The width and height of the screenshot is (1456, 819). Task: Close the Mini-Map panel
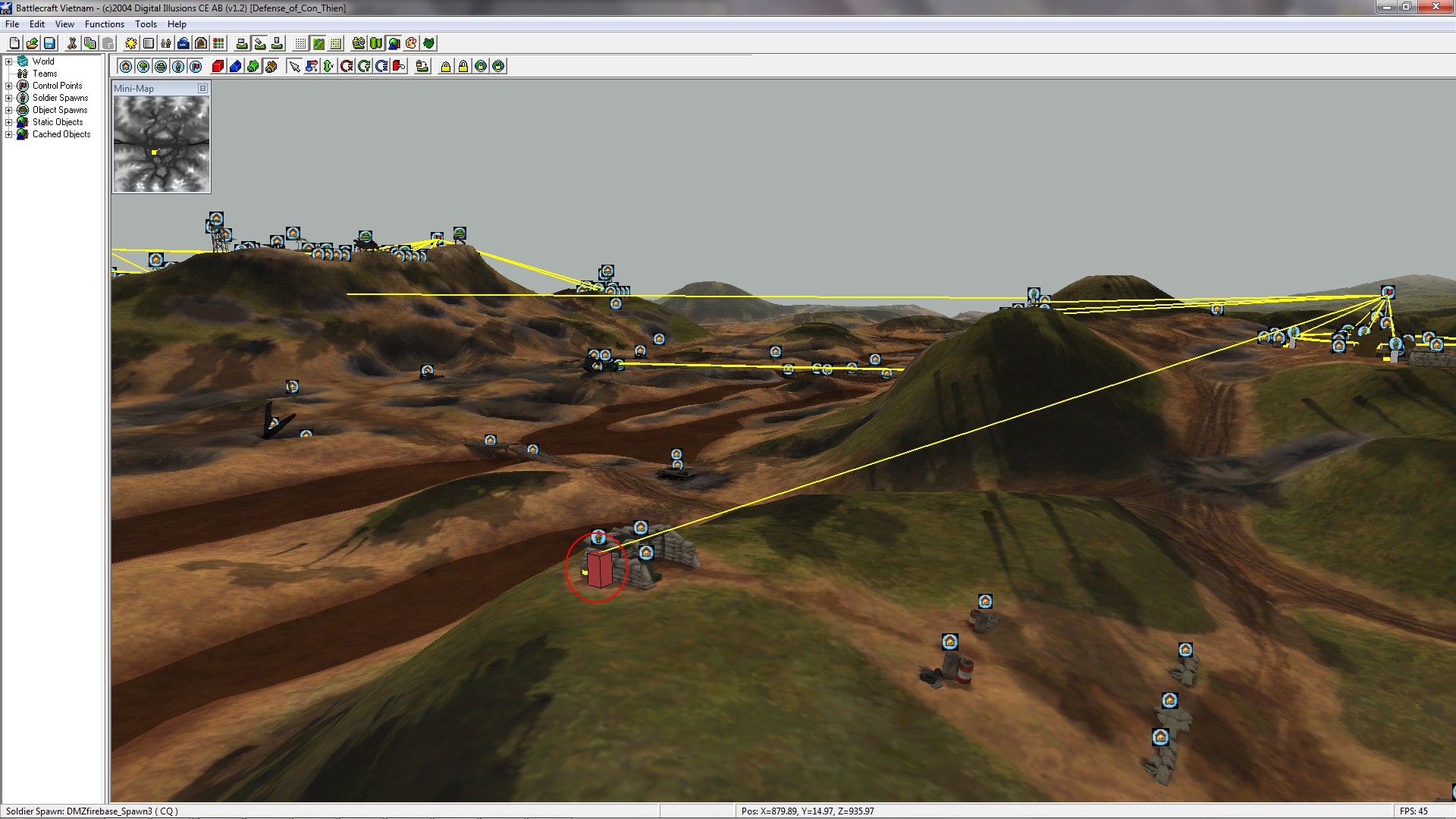coord(202,89)
